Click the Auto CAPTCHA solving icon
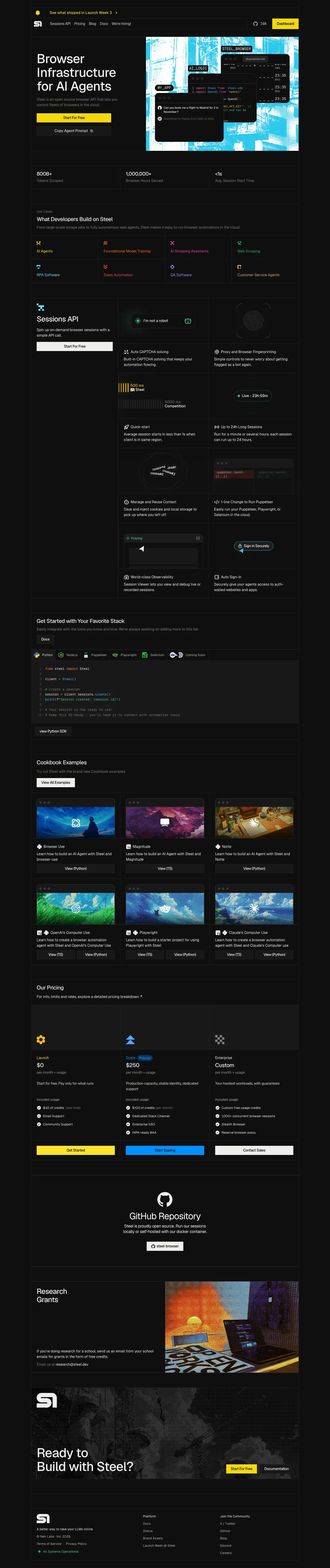This screenshot has width=330, height=1568. click(x=126, y=352)
